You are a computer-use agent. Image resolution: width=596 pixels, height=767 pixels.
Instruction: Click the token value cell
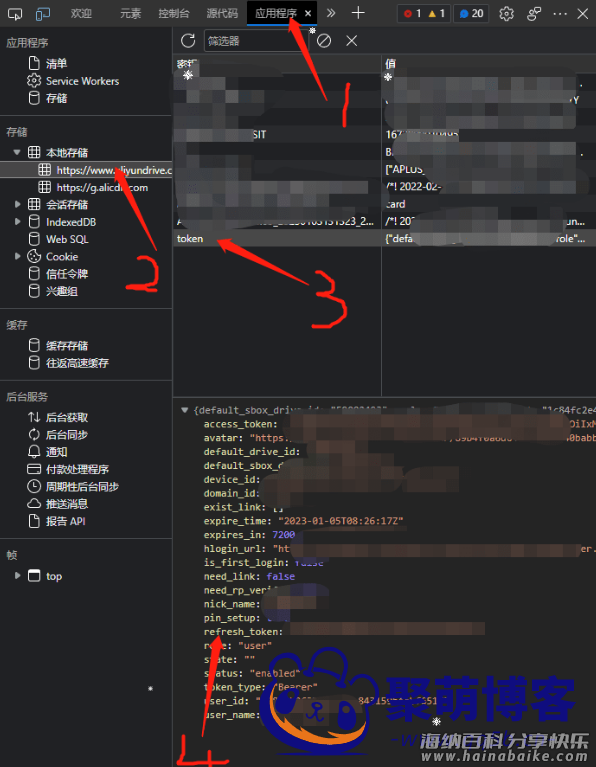489,239
